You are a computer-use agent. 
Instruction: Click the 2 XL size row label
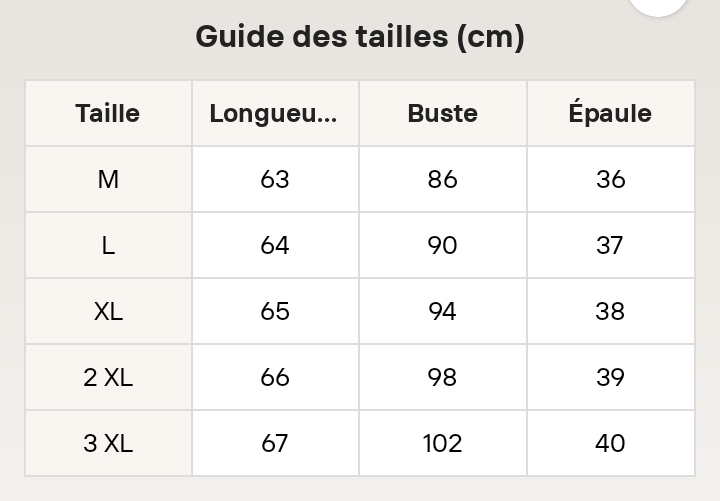coord(108,377)
